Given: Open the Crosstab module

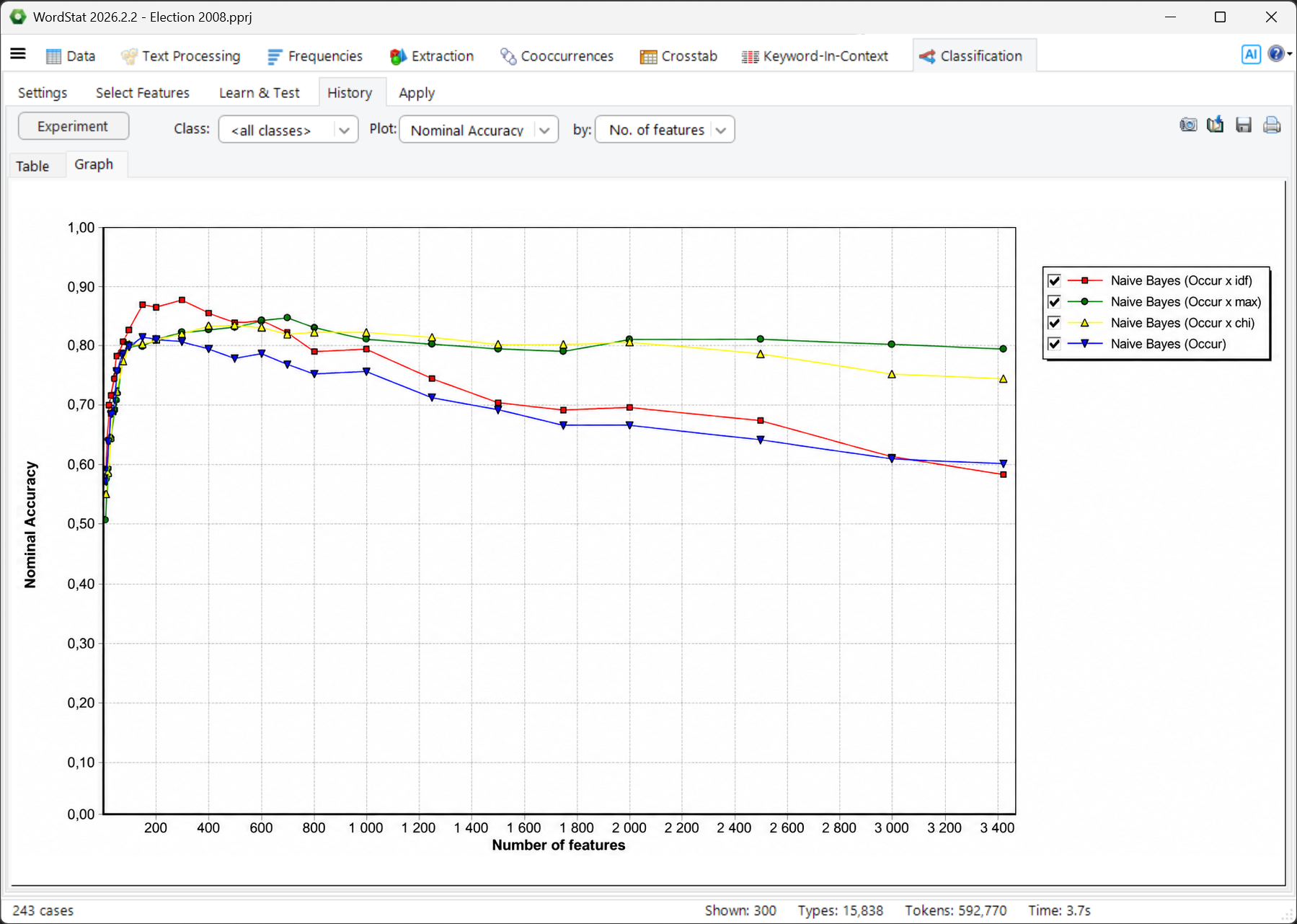Looking at the screenshot, I should (678, 56).
